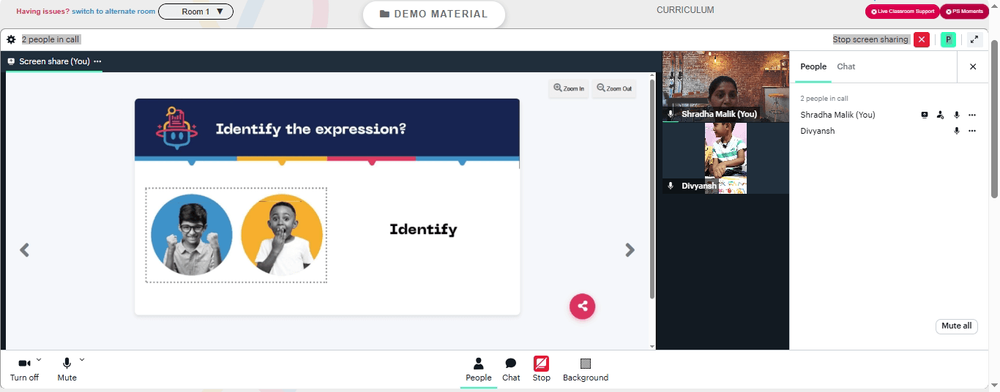Viewport: 1000px width, 392px height.
Task: Click the boy with glasses image on slide
Action: [x=192, y=235]
